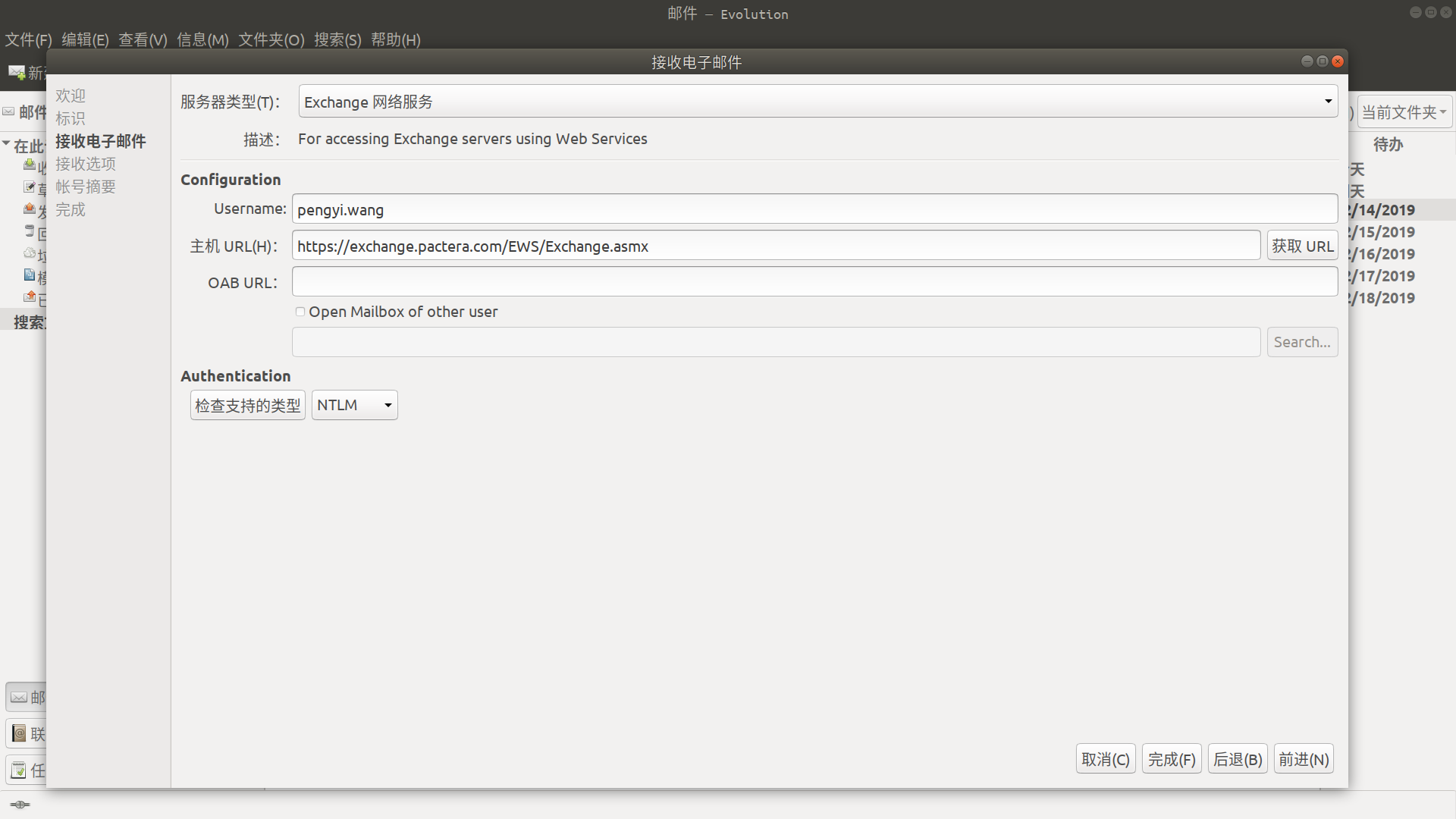Click the 取消(C) cancel button
1456x819 pixels.
[x=1105, y=759]
